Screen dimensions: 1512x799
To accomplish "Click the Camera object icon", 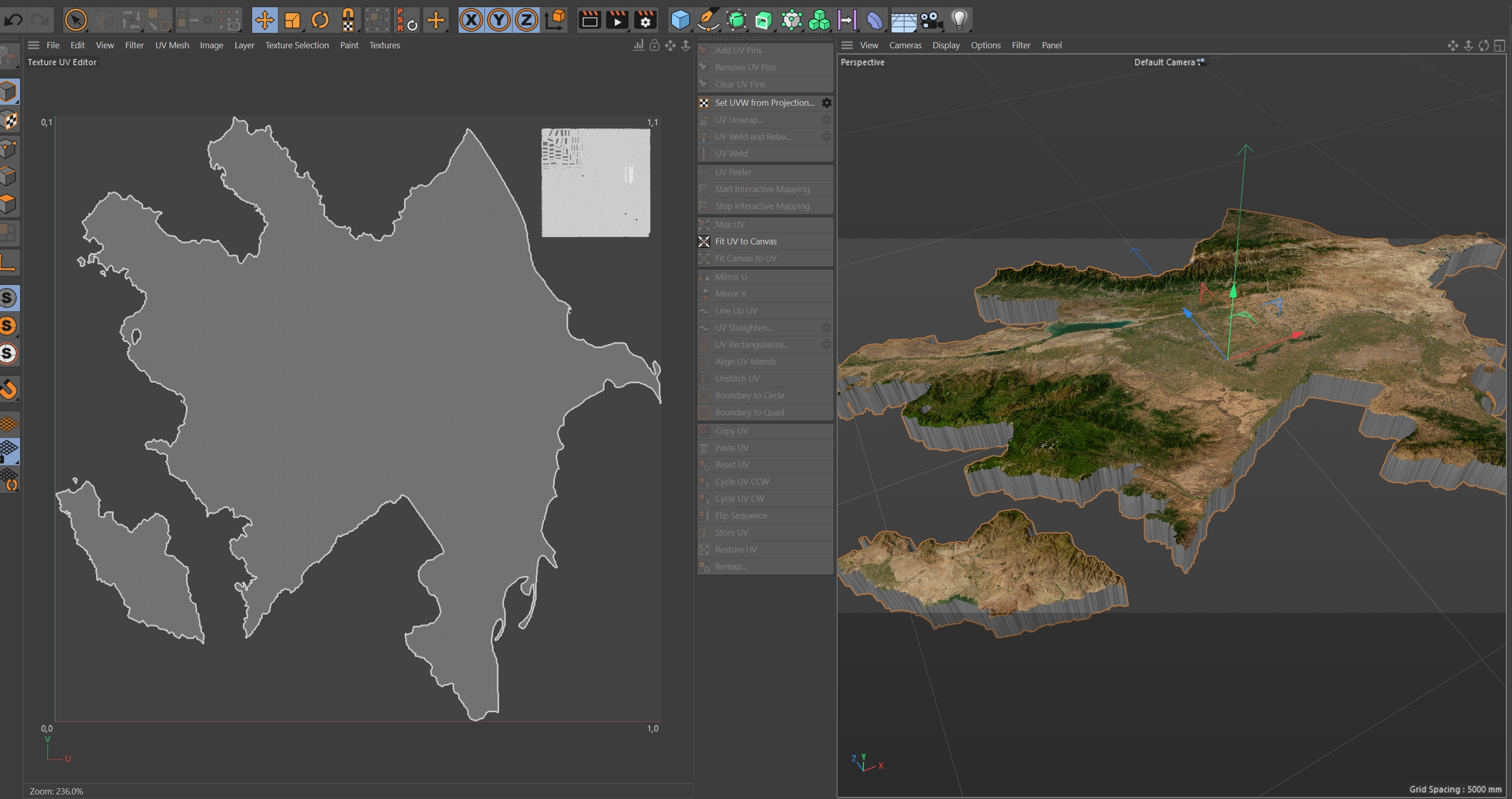I will pyautogui.click(x=931, y=21).
